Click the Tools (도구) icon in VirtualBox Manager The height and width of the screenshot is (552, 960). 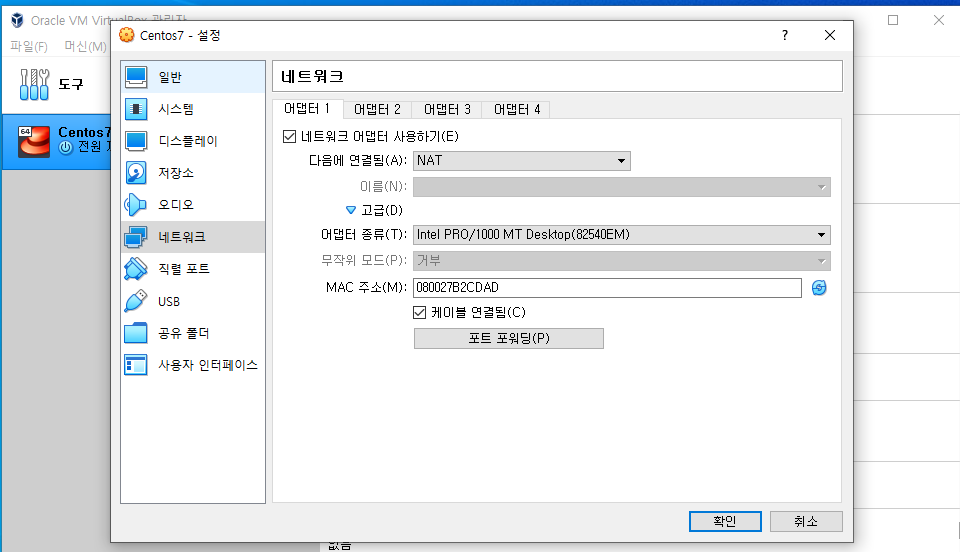click(34, 84)
